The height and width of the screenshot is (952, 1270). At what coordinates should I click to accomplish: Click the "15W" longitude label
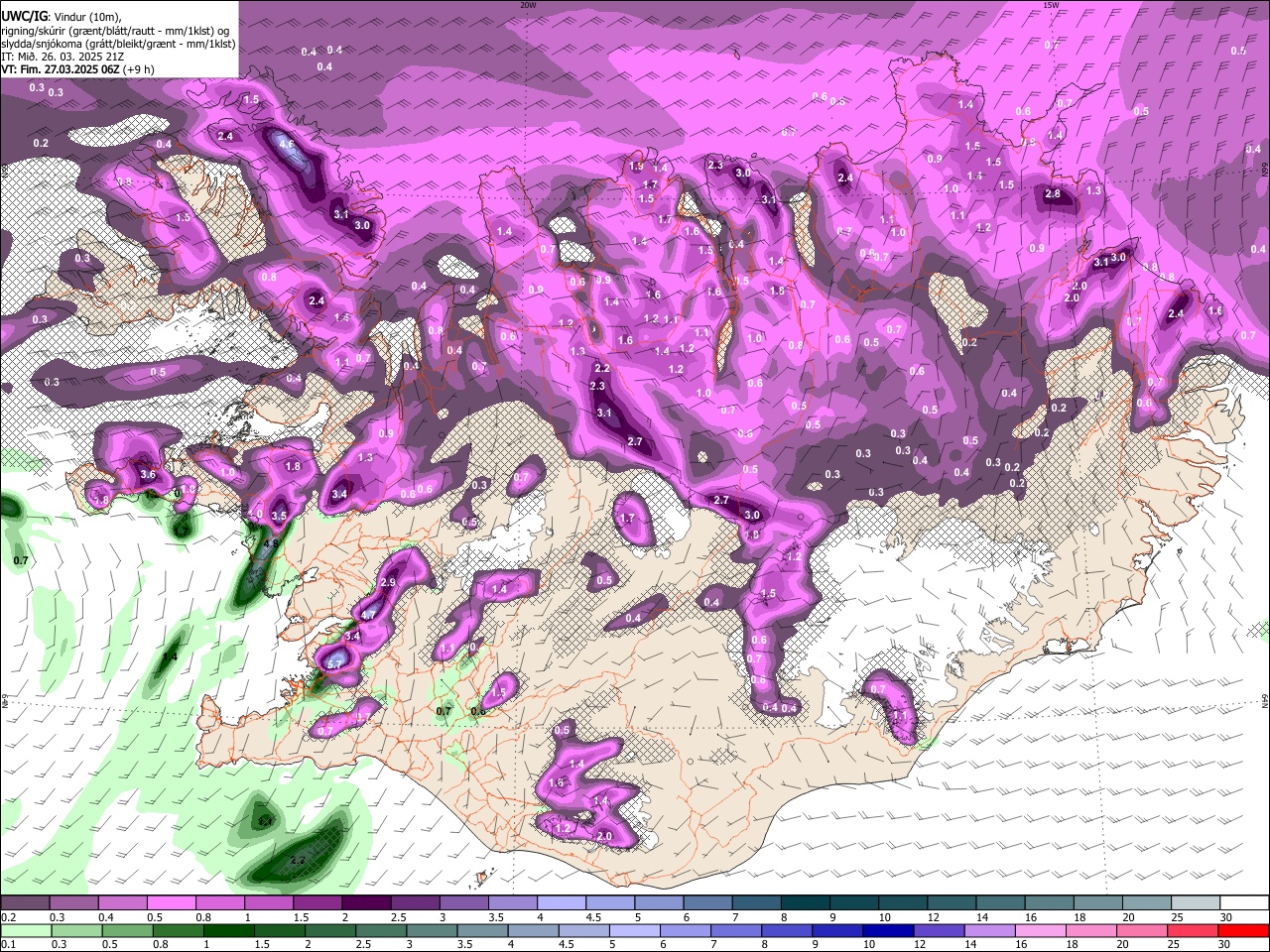(x=1050, y=5)
